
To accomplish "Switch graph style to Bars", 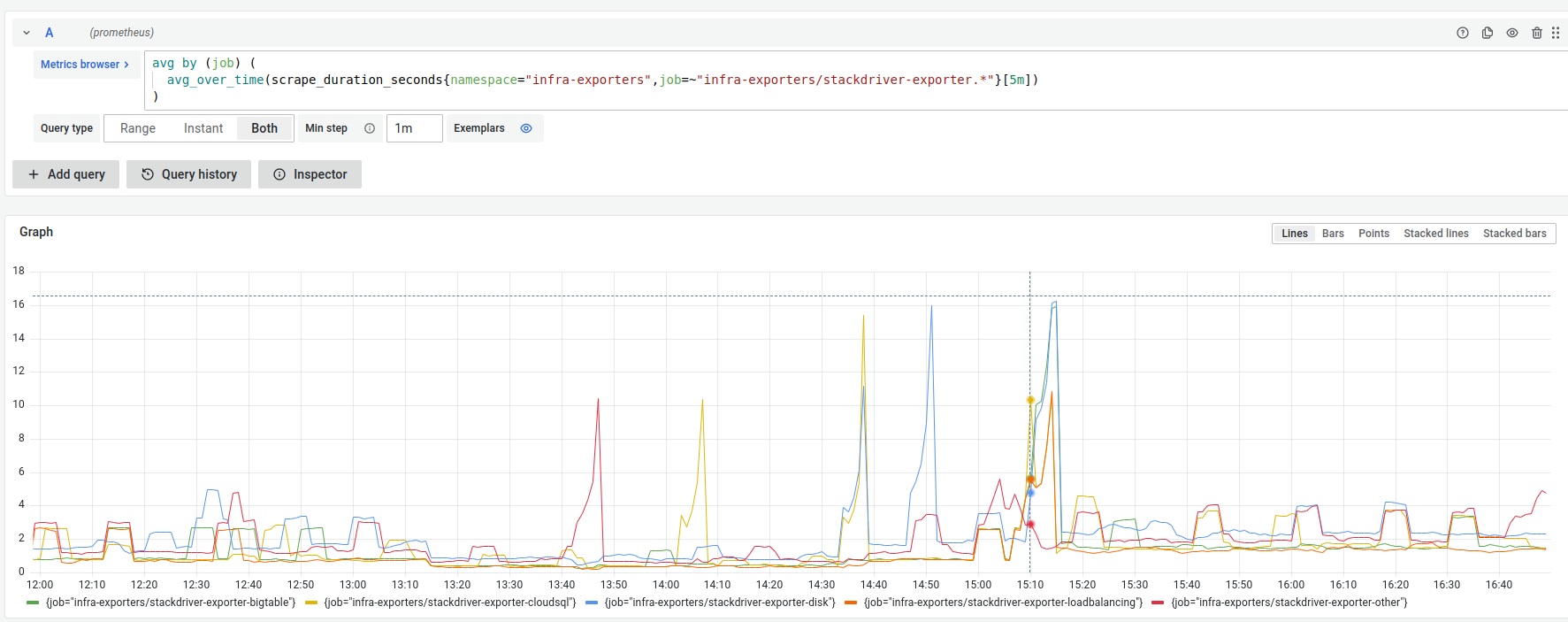I will pyautogui.click(x=1333, y=234).
